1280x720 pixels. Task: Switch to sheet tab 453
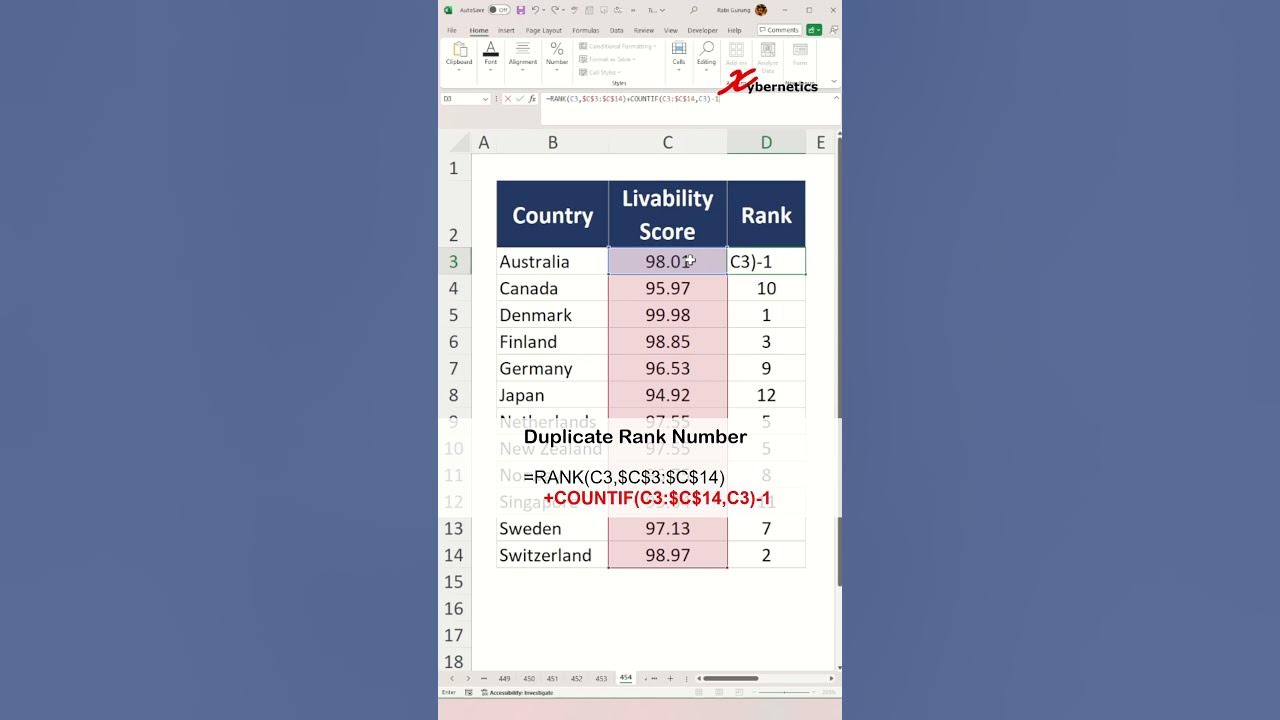tap(601, 678)
